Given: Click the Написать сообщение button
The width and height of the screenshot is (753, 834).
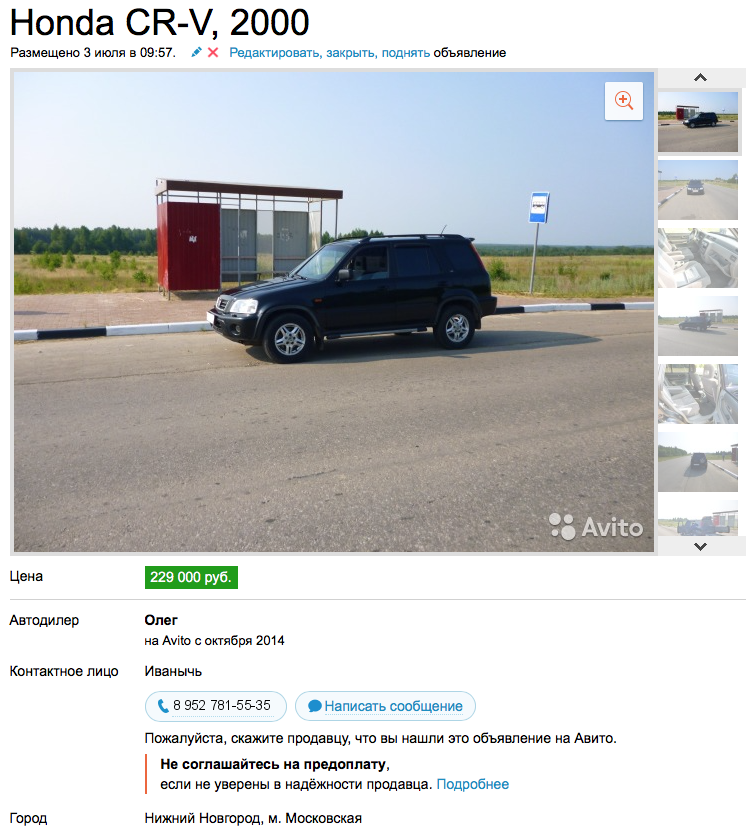Looking at the screenshot, I should click(x=385, y=706).
